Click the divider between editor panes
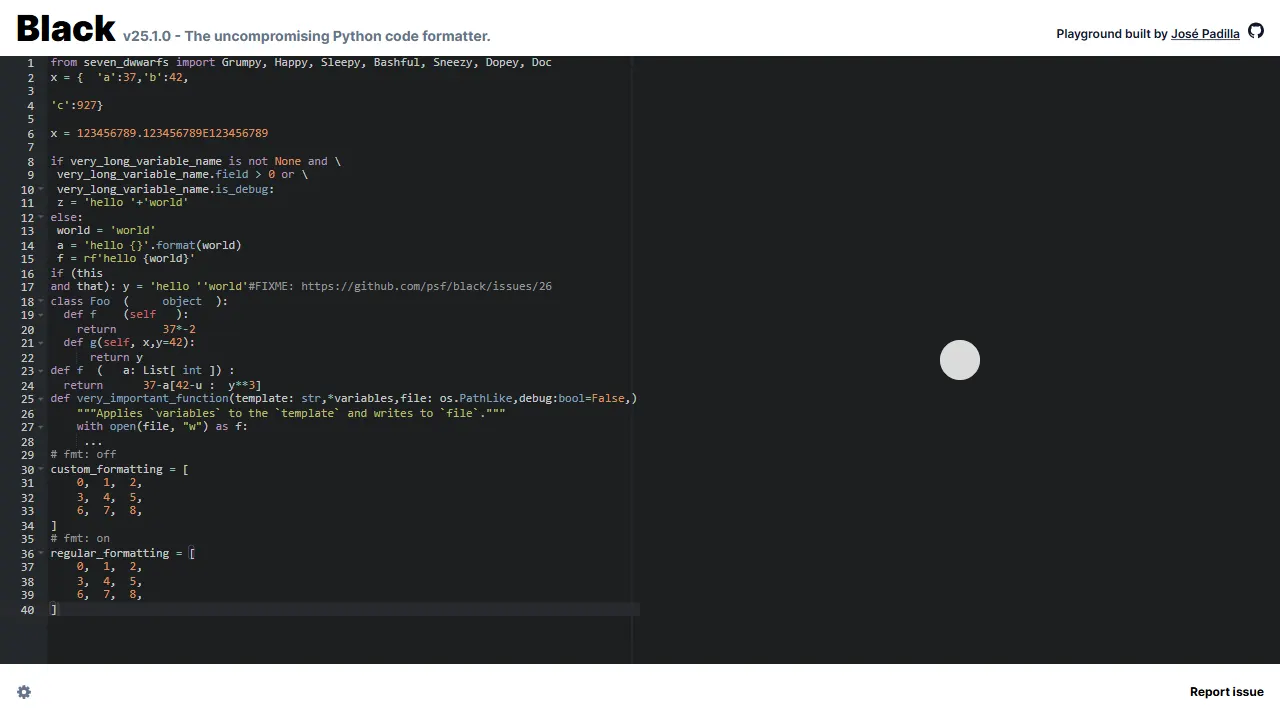 click(x=632, y=360)
